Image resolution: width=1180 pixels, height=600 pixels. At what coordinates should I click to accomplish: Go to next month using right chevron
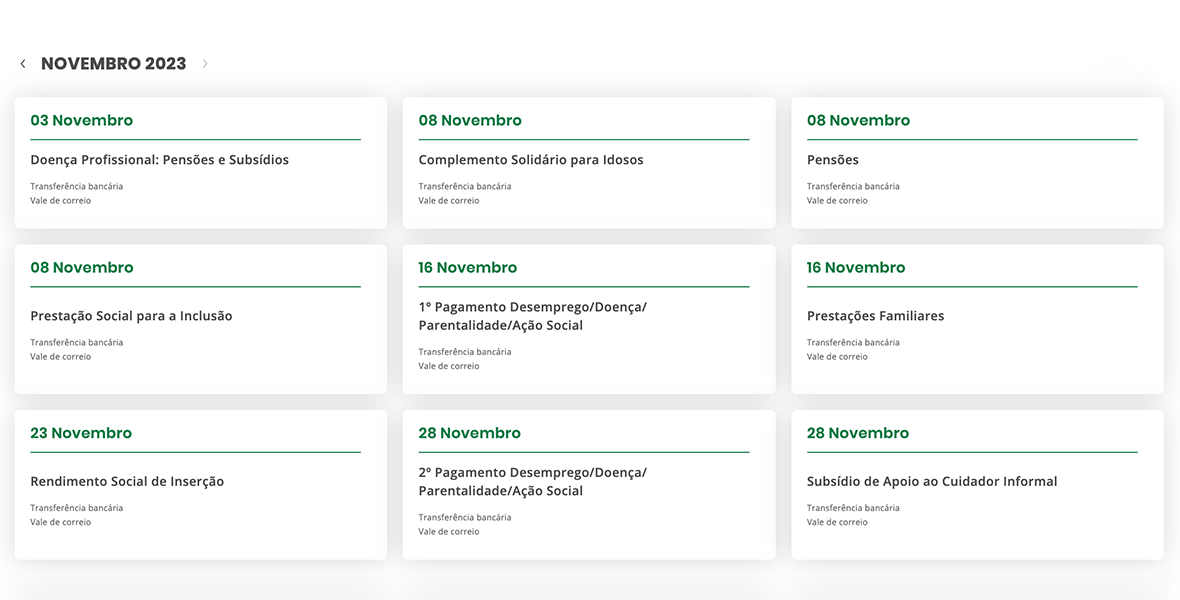[x=205, y=64]
